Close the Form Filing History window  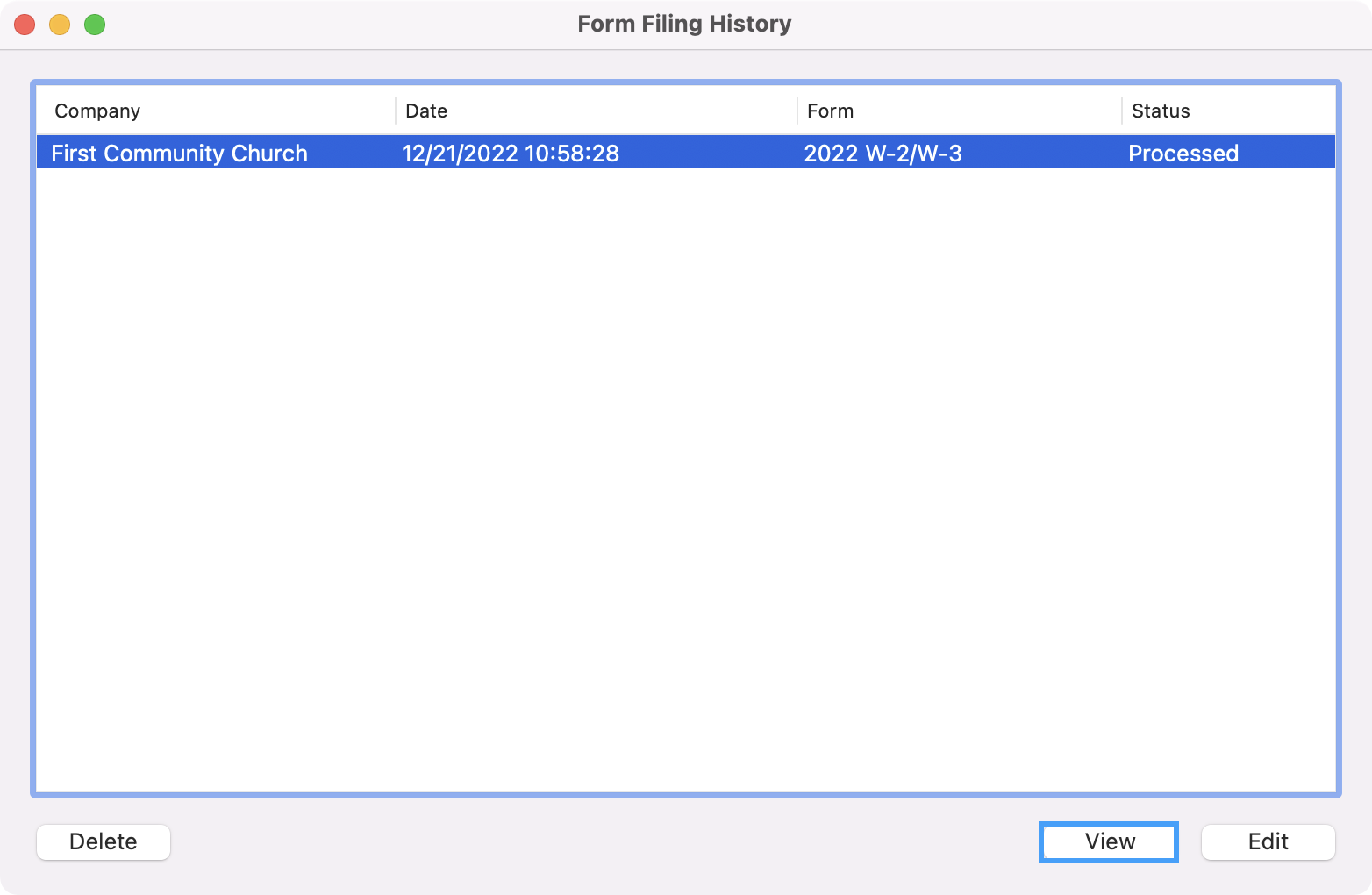(25, 25)
